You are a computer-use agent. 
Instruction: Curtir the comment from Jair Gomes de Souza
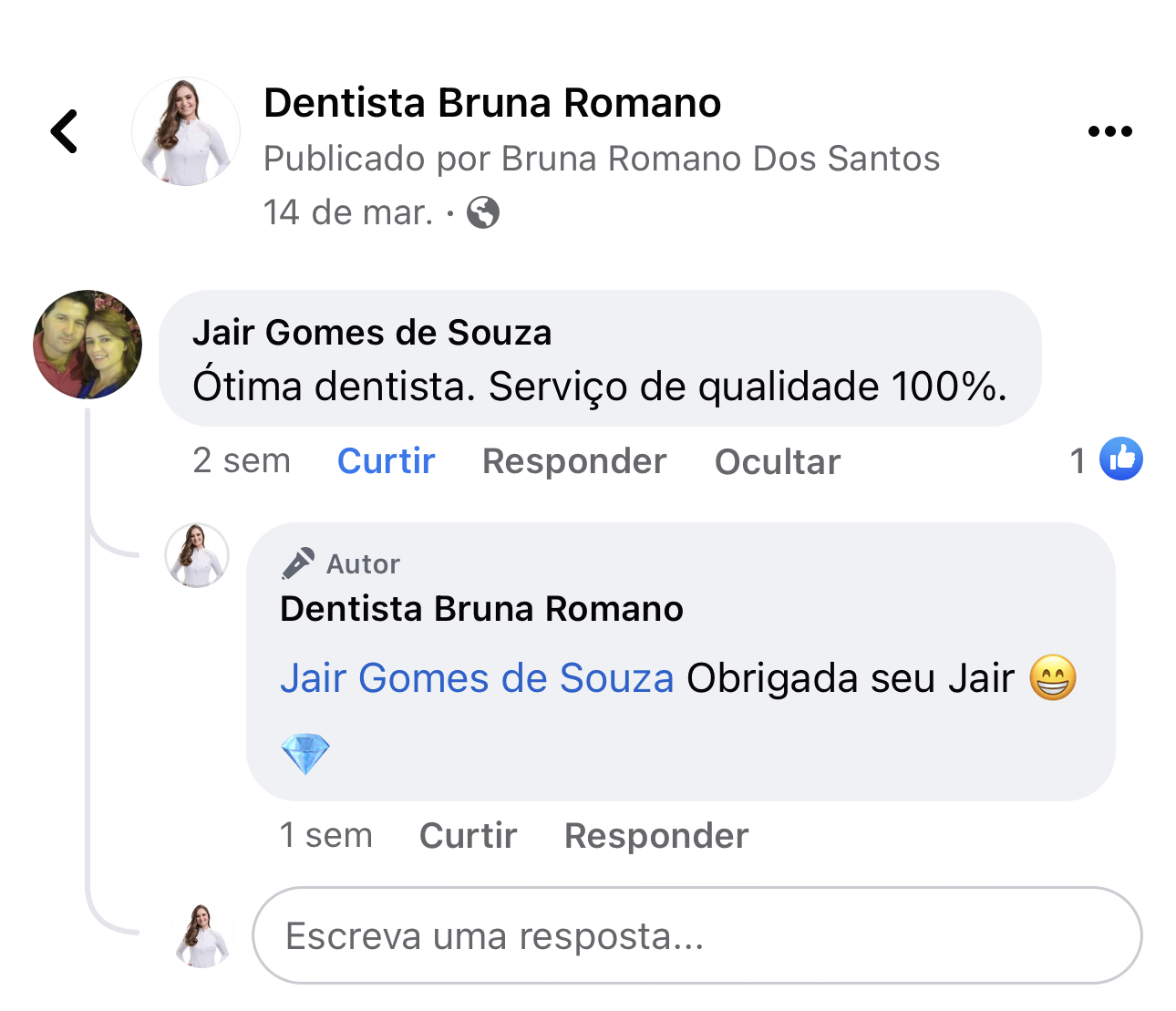(385, 461)
